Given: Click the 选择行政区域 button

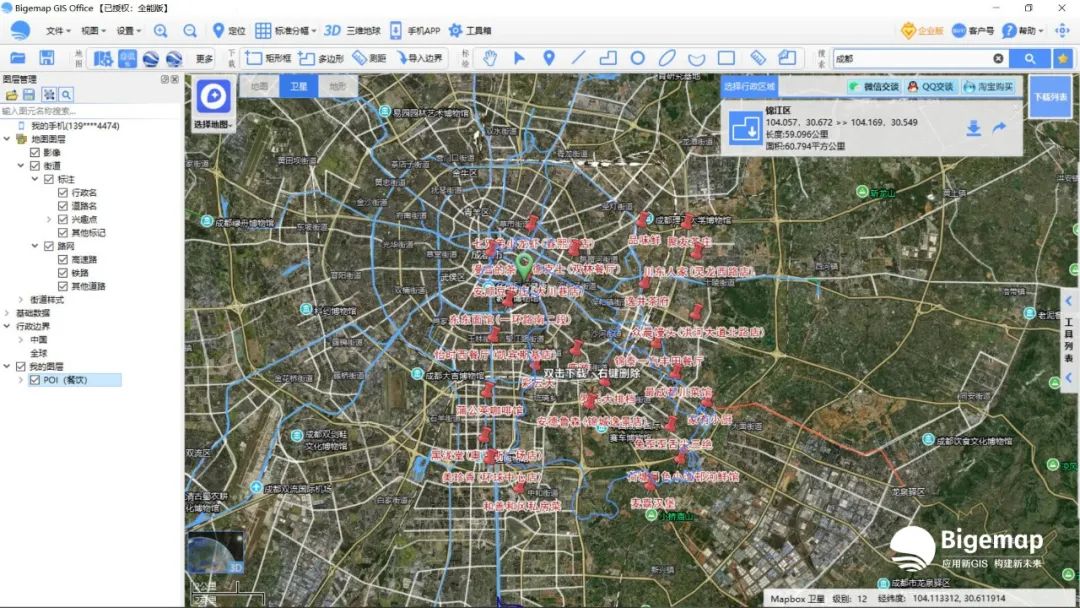Looking at the screenshot, I should [749, 86].
